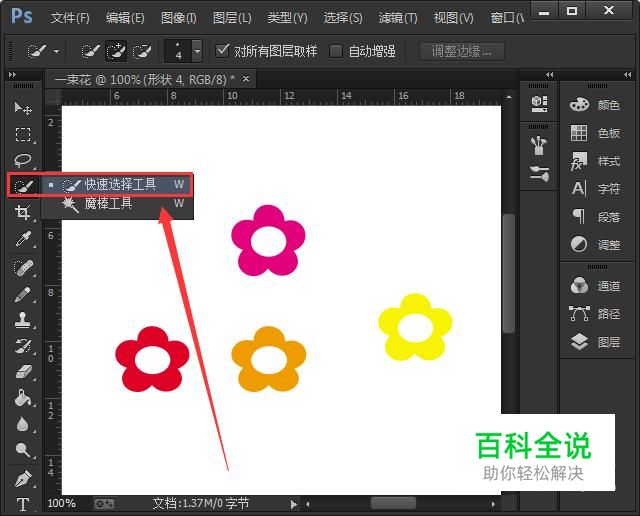The image size is (640, 516).
Task: Select the Pen tool
Action: point(23,478)
